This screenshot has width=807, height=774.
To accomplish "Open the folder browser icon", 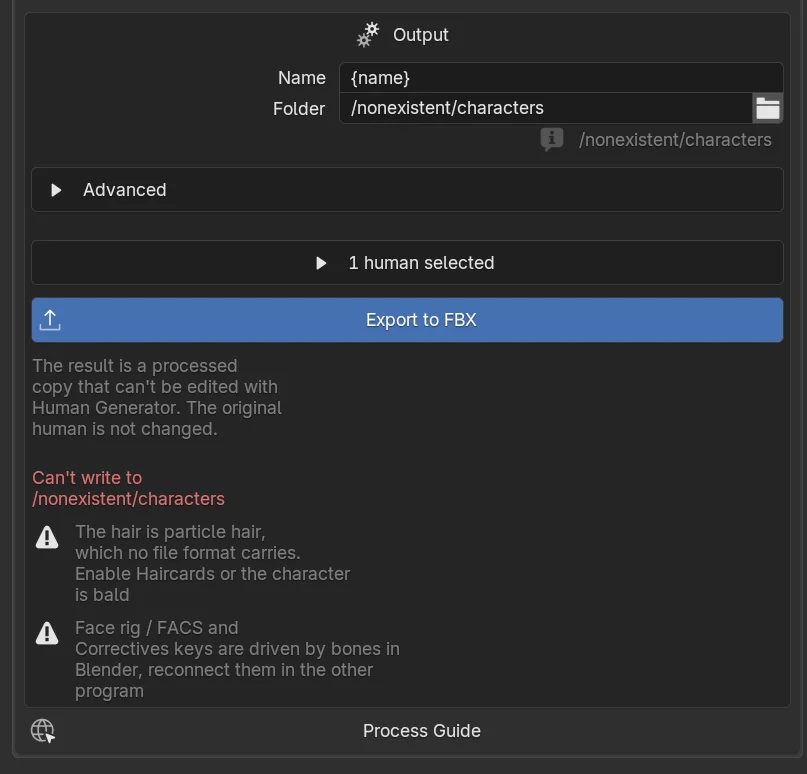I will [x=767, y=108].
